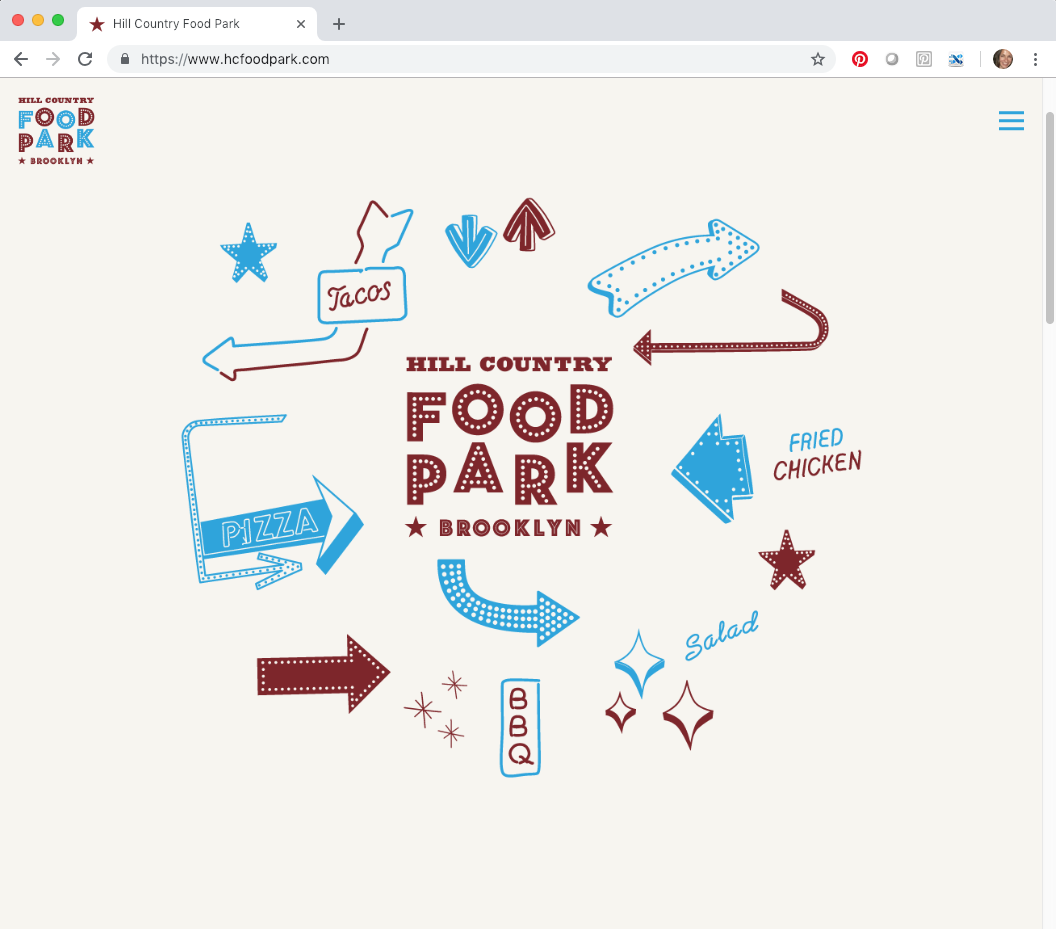
Task: View site info via the lock icon
Action: (125, 59)
